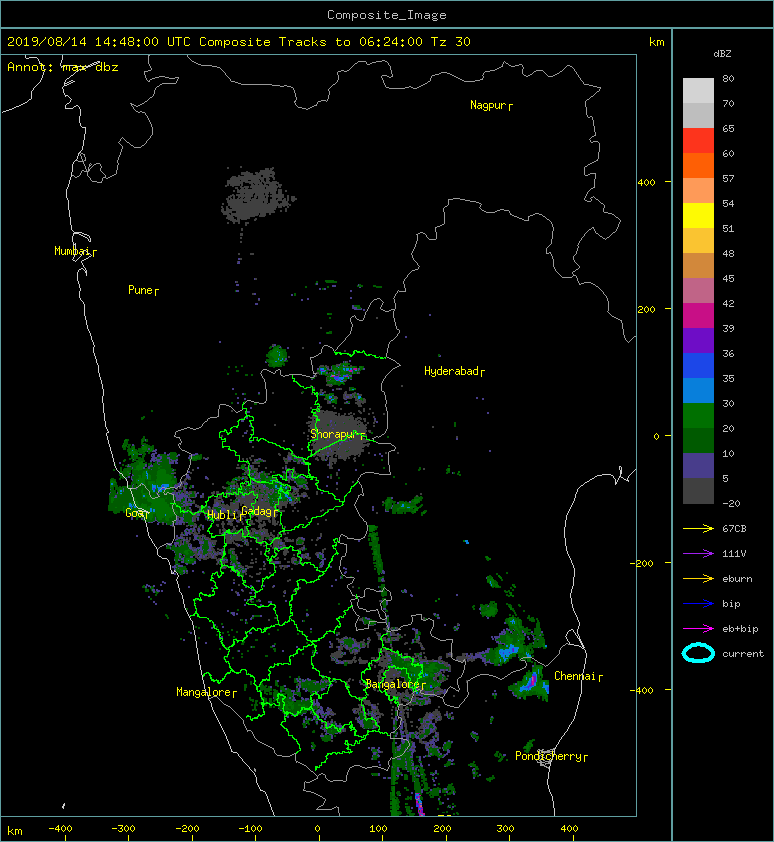Select the light gray 80 dBZ swatch

tap(698, 91)
